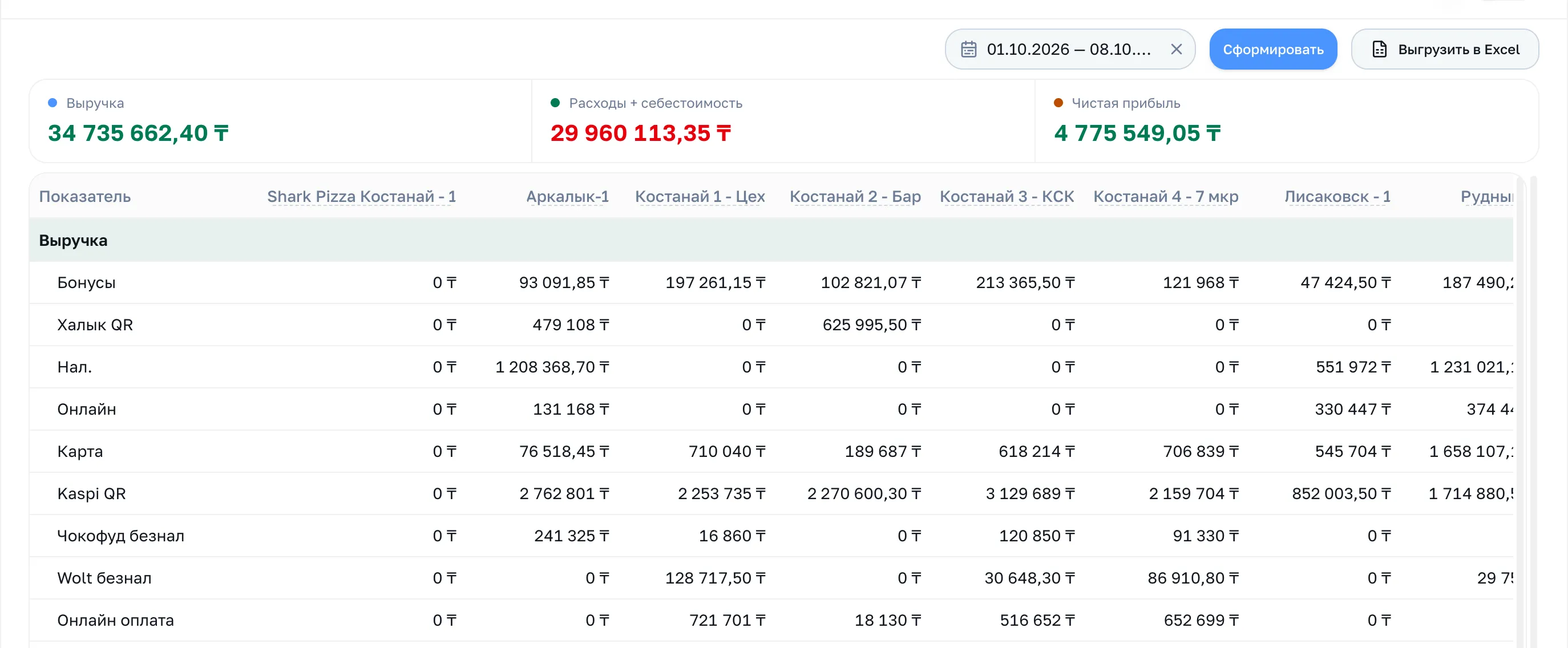Click the Выручка section row in table
The height and width of the screenshot is (648, 1568).
pos(771,240)
